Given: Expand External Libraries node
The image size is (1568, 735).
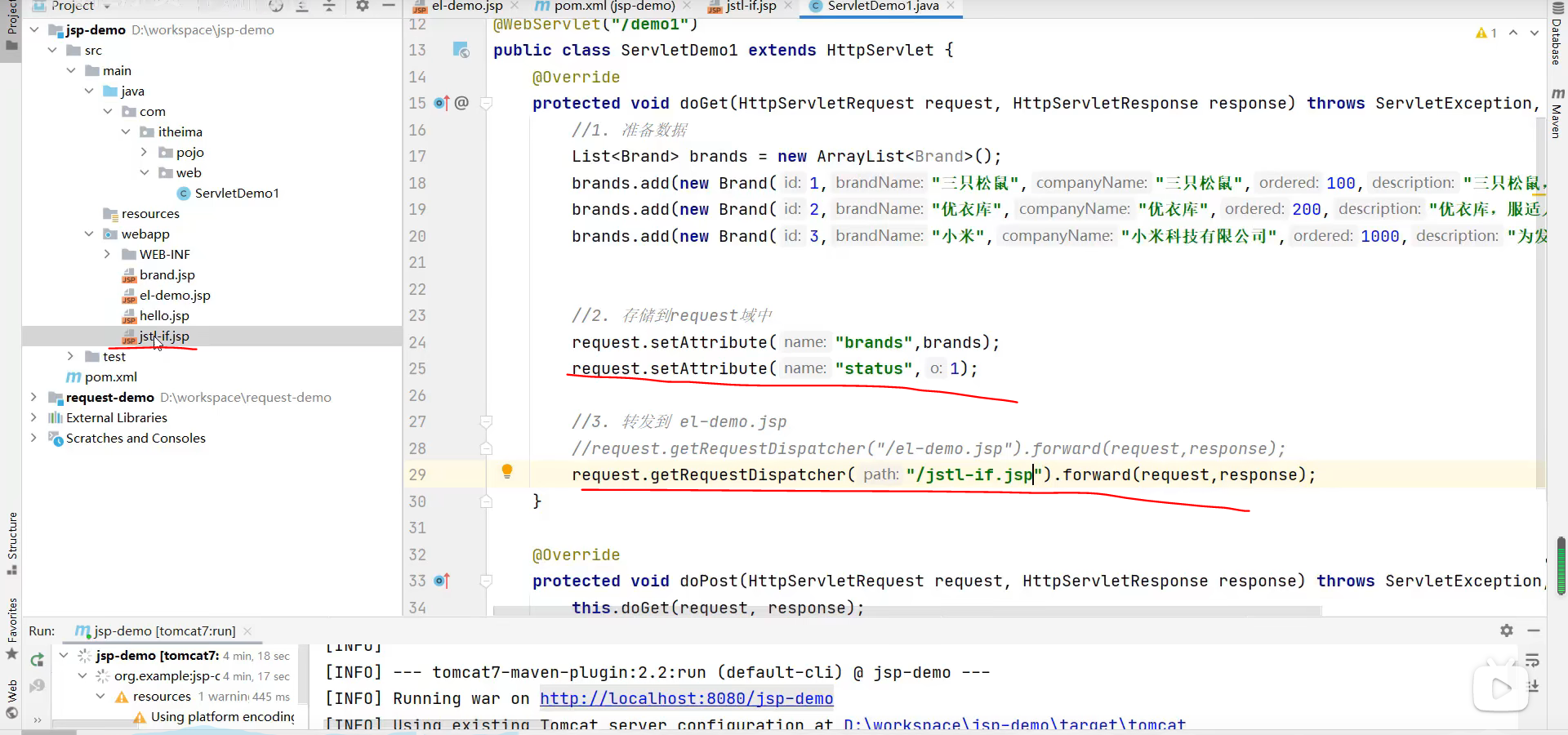Looking at the screenshot, I should pos(33,417).
